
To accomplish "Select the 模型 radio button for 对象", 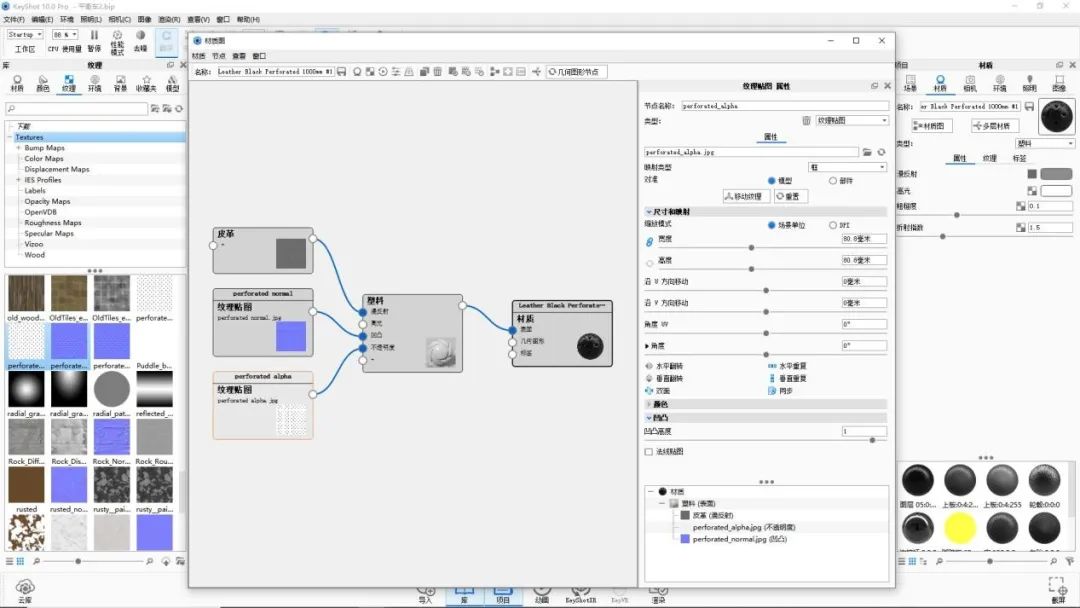I will pyautogui.click(x=770, y=180).
